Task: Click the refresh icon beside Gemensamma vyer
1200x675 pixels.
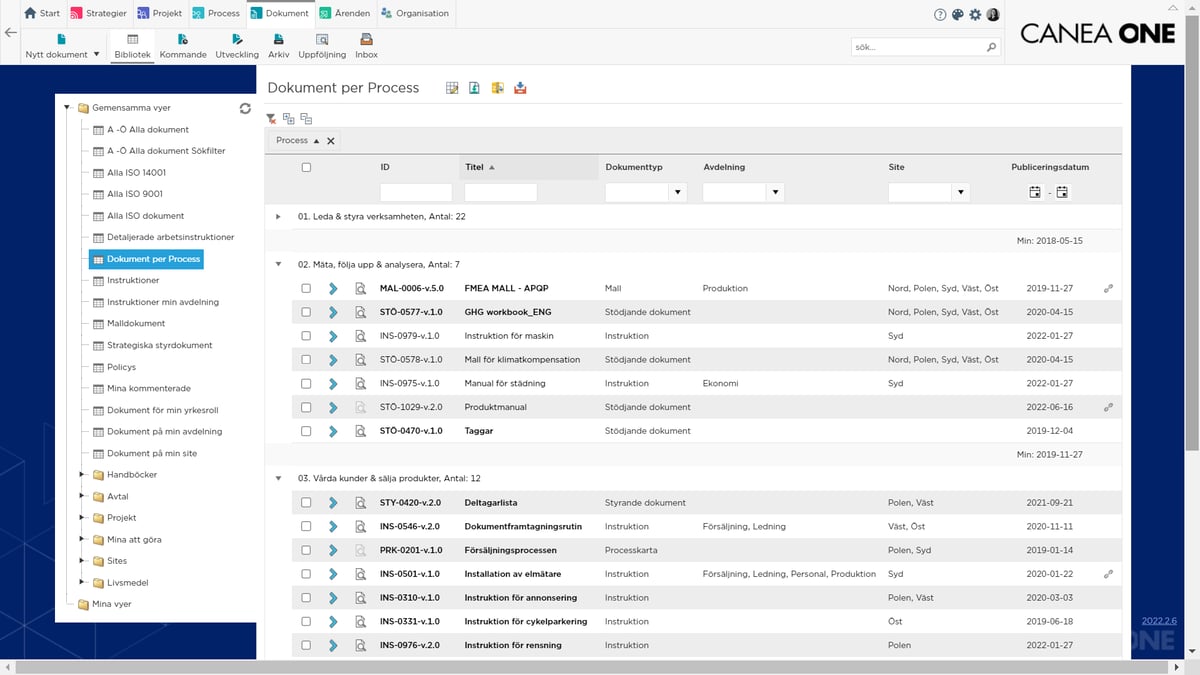Action: click(x=245, y=108)
